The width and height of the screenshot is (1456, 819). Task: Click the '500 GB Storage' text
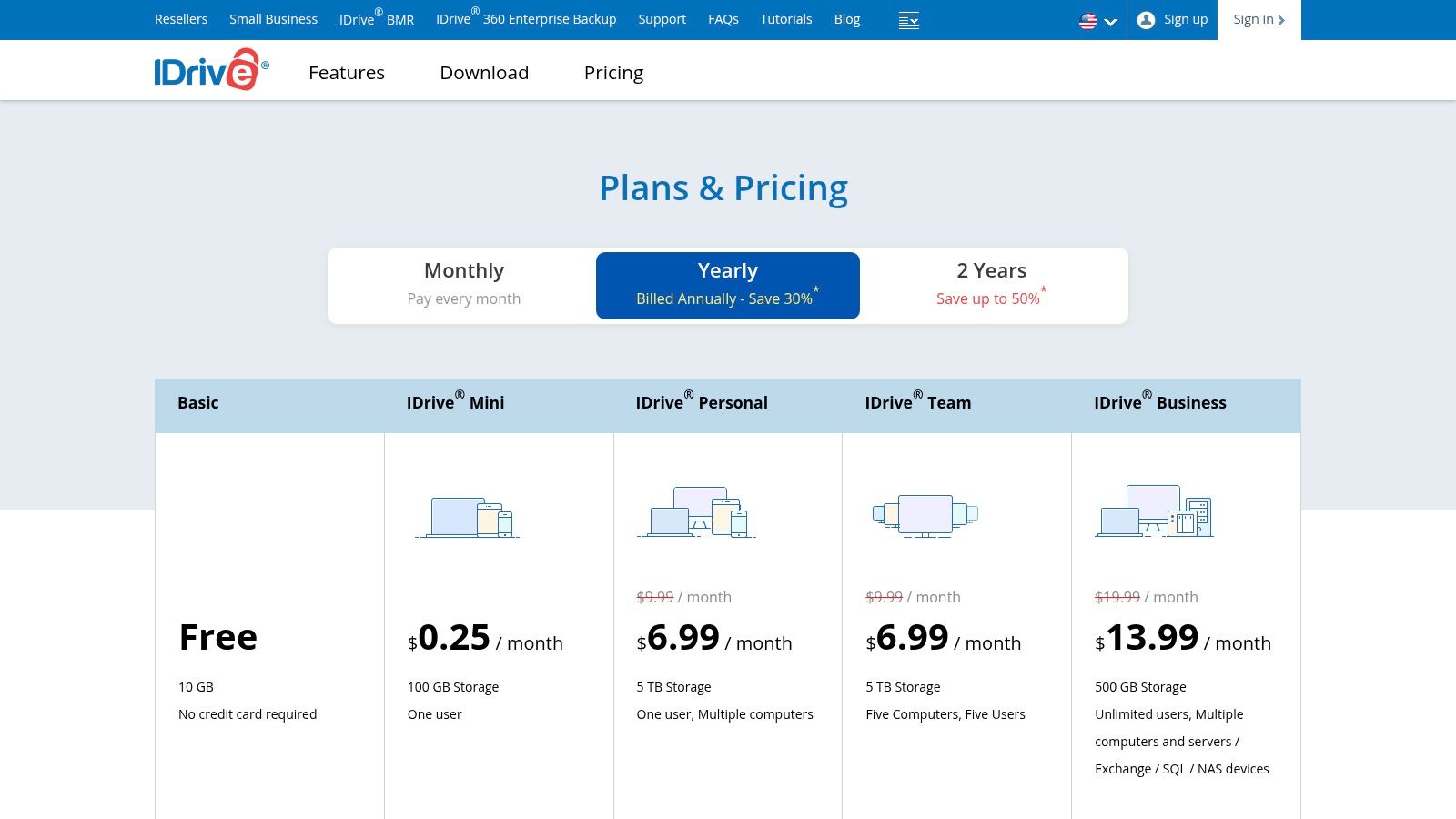(1140, 687)
